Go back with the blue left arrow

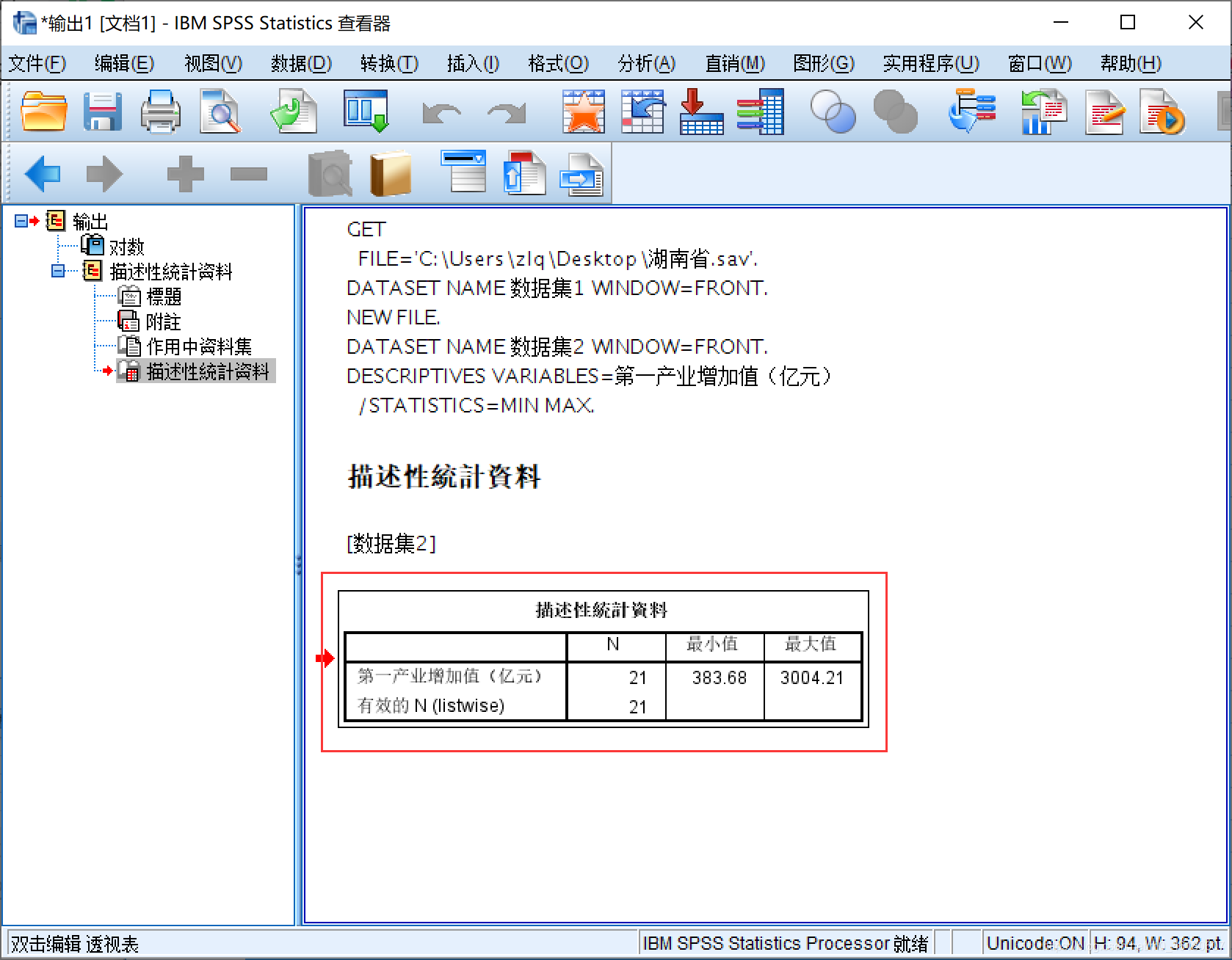(43, 173)
